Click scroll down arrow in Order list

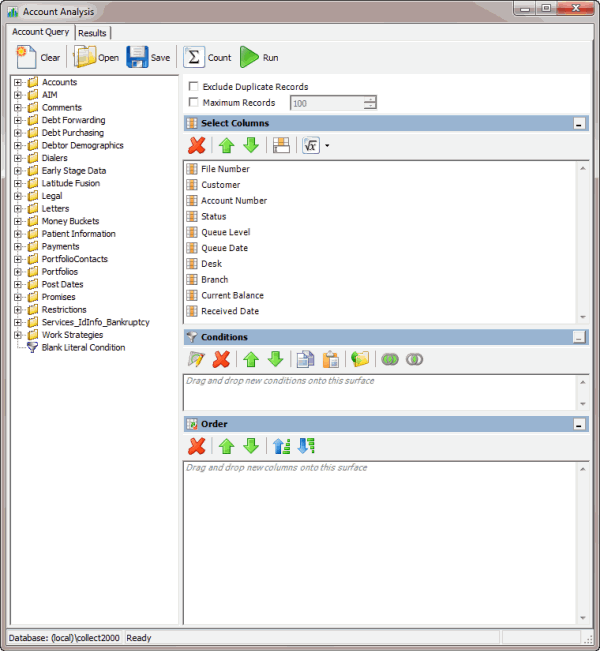pos(583,618)
